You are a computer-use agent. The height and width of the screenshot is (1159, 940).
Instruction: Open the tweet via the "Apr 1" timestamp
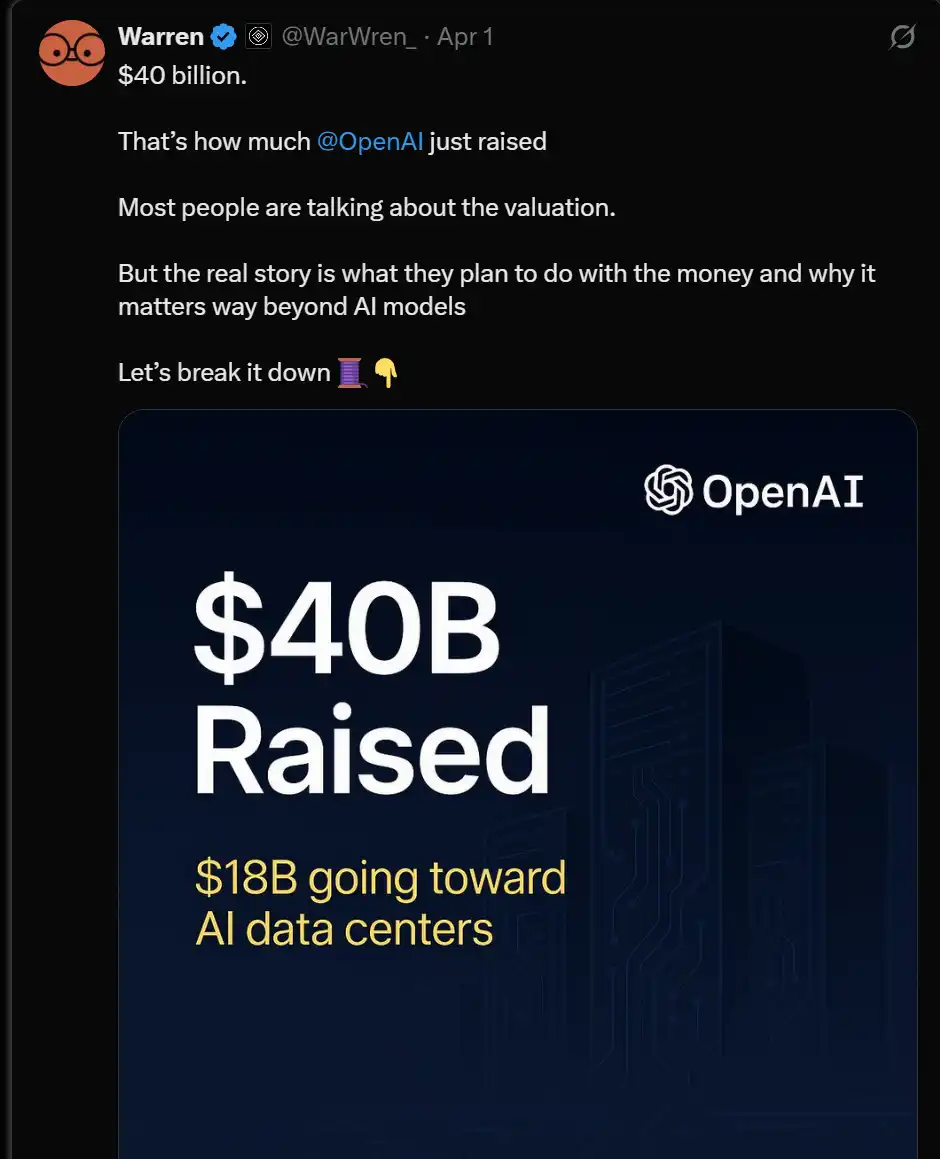tap(466, 37)
